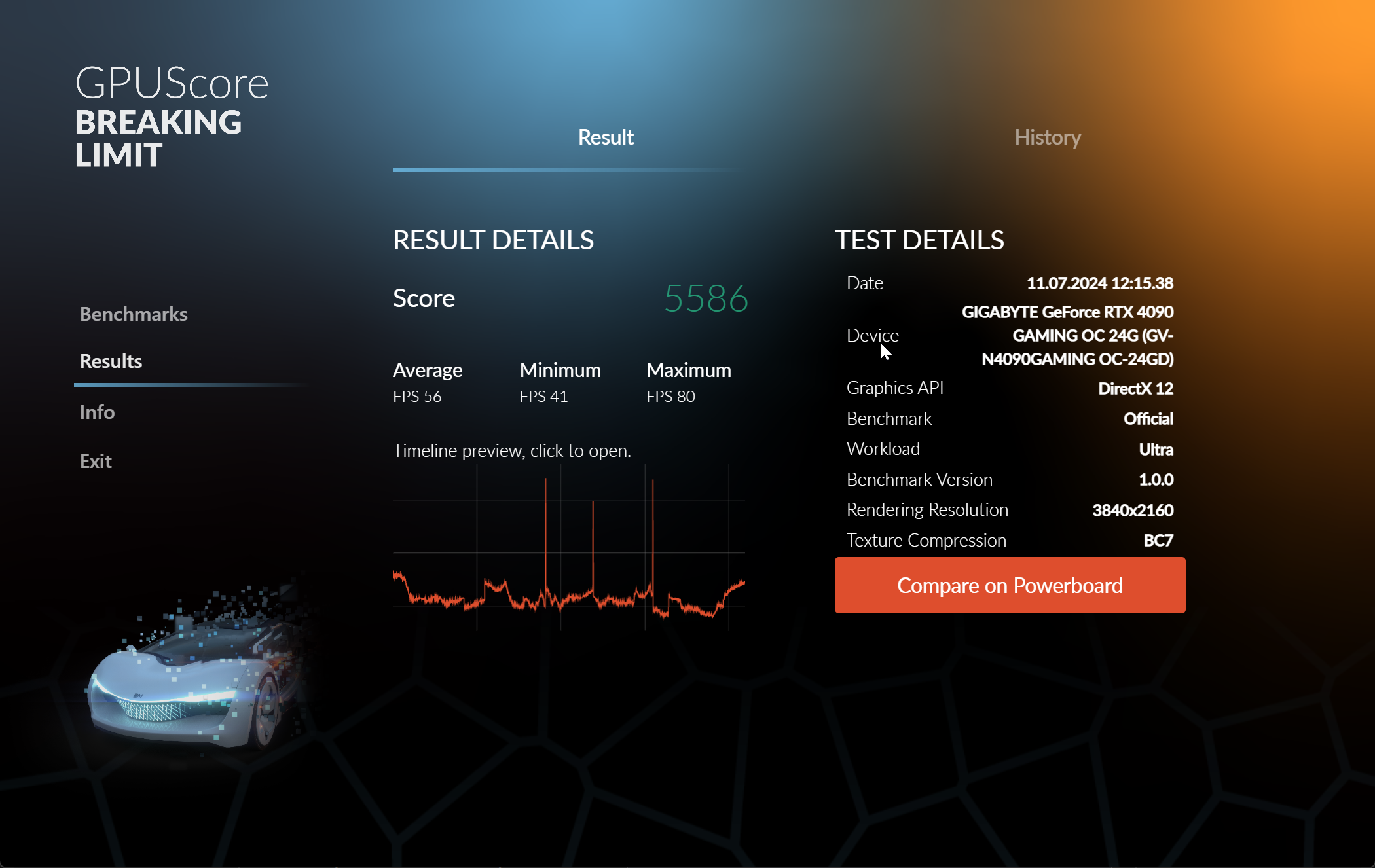Click the Average FPS 56 readout
This screenshot has height=868, width=1375.
(427, 383)
